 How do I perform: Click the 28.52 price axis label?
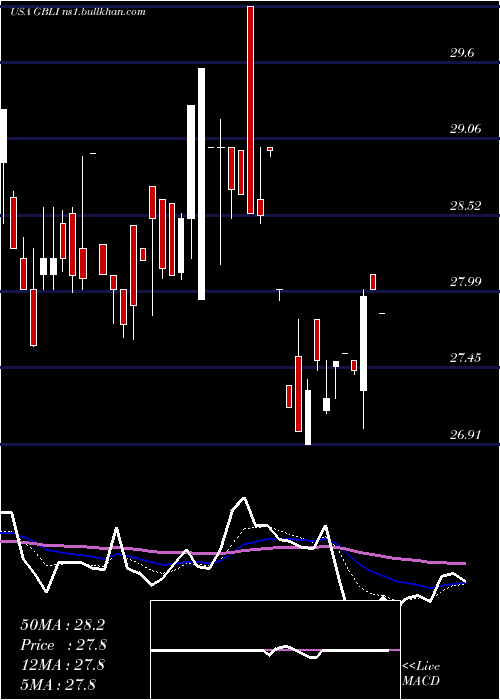point(466,206)
